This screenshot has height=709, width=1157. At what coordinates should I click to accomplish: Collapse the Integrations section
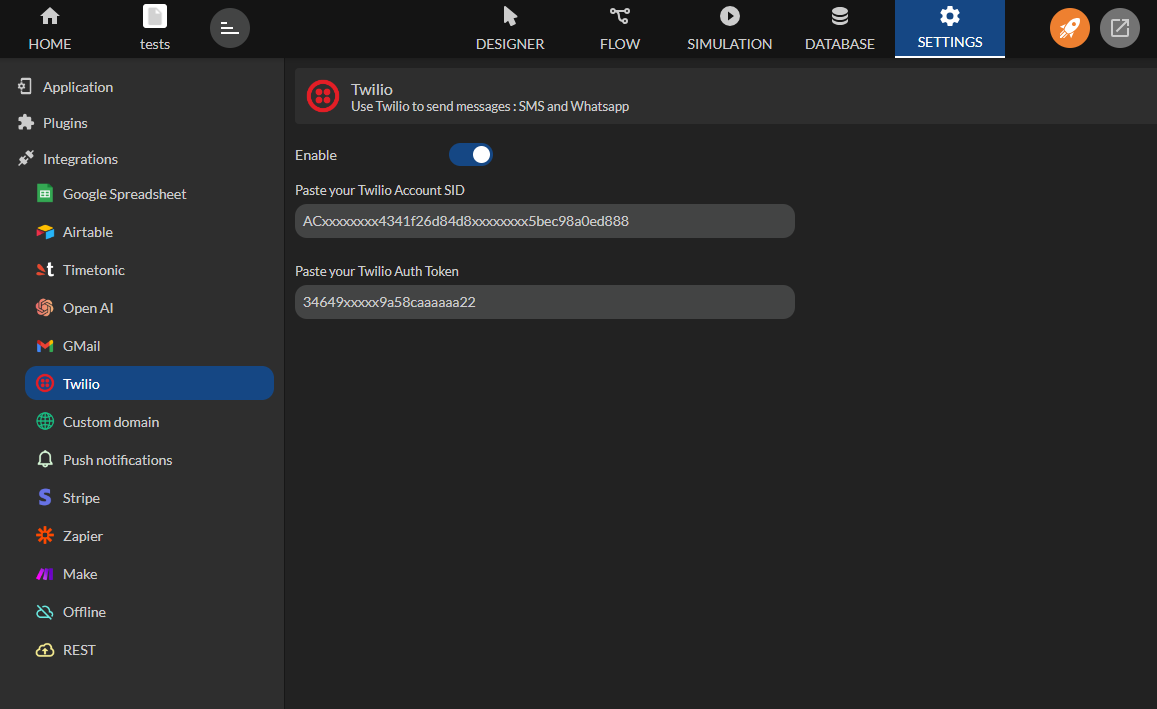(x=80, y=159)
